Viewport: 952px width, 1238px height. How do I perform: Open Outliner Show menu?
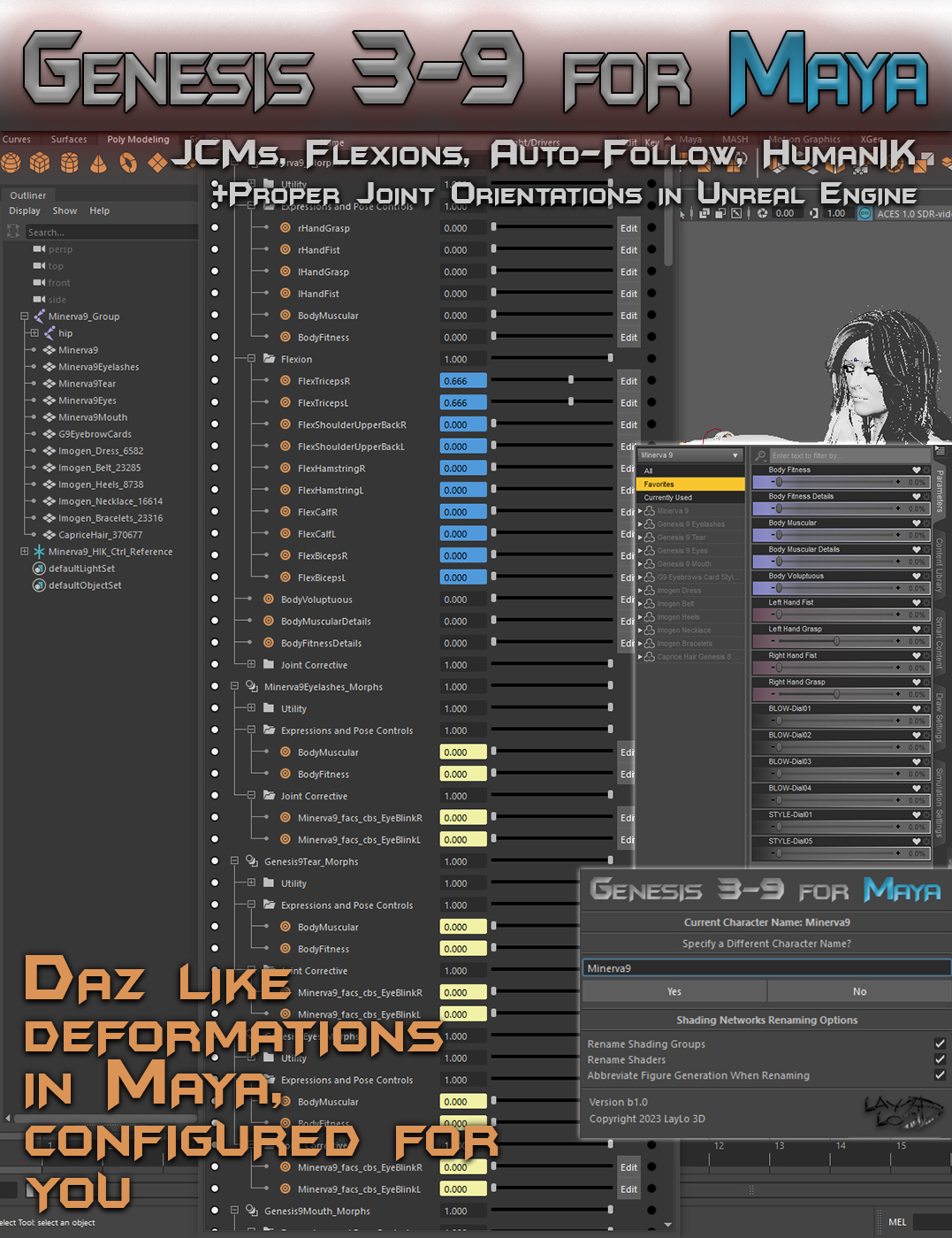(65, 210)
